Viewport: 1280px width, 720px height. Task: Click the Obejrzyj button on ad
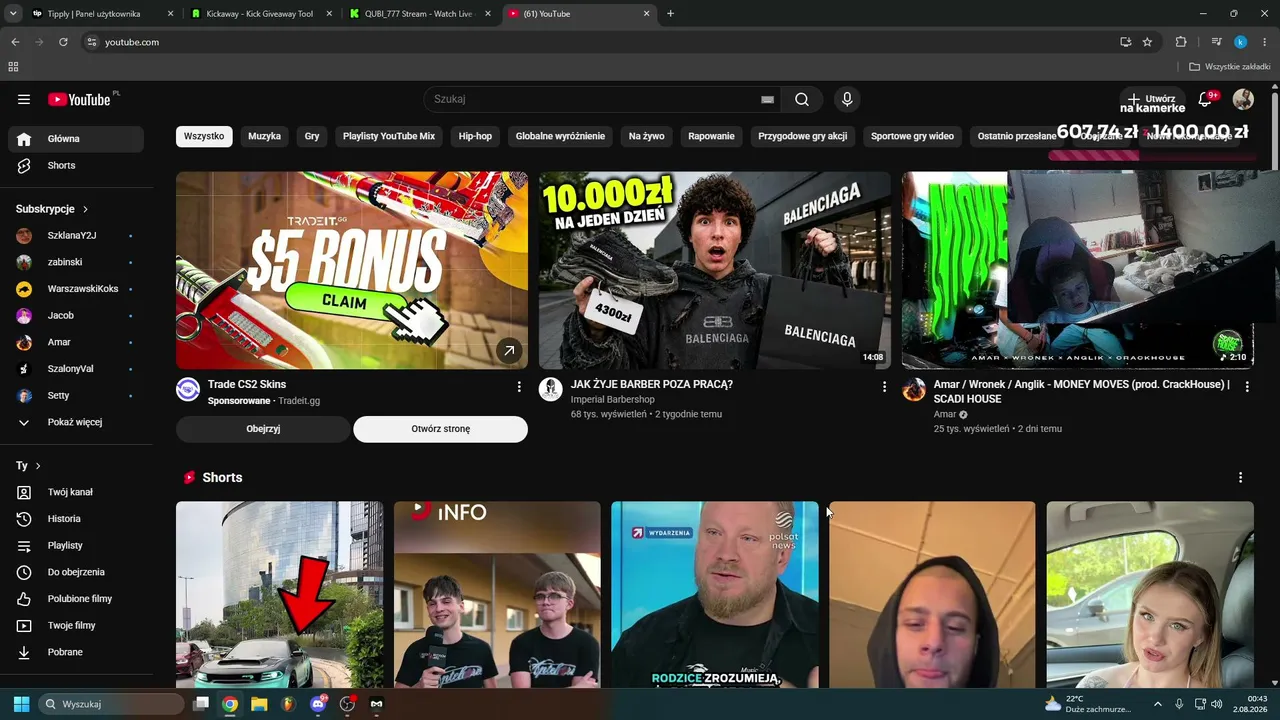click(x=263, y=429)
